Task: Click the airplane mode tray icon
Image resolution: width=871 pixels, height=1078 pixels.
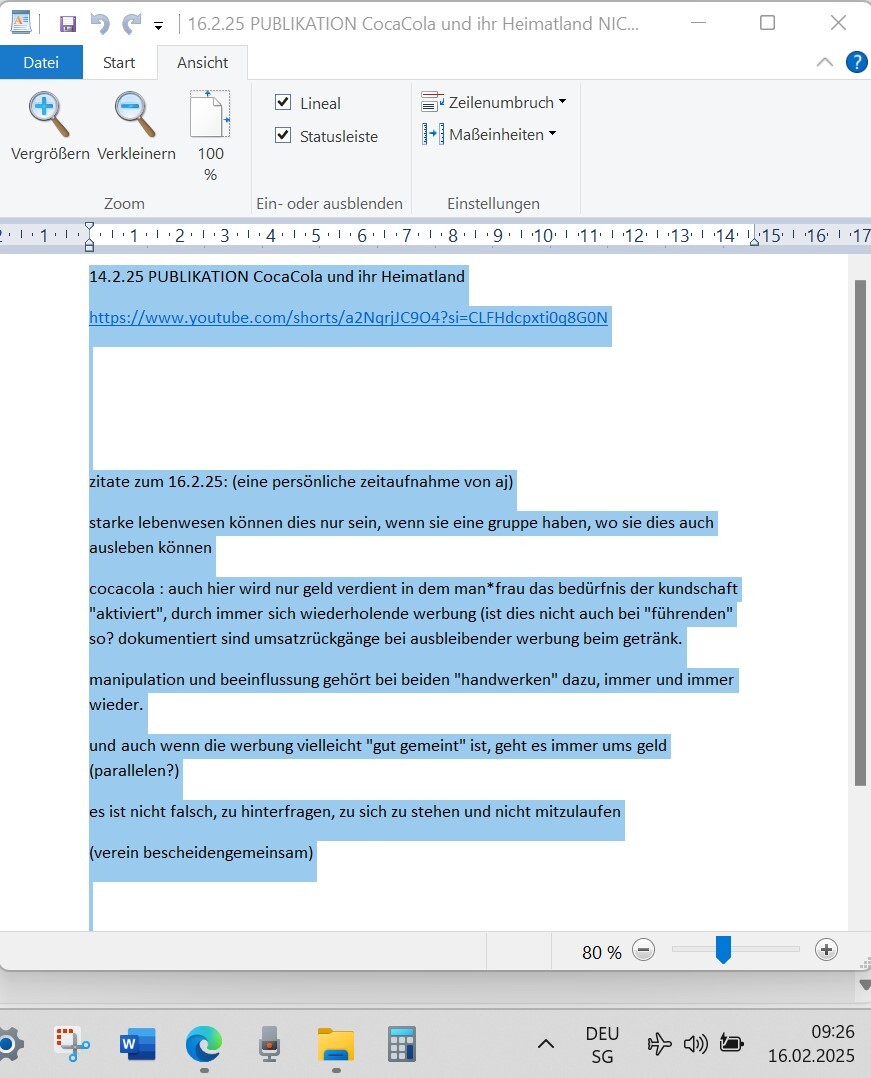Action: click(x=659, y=1044)
